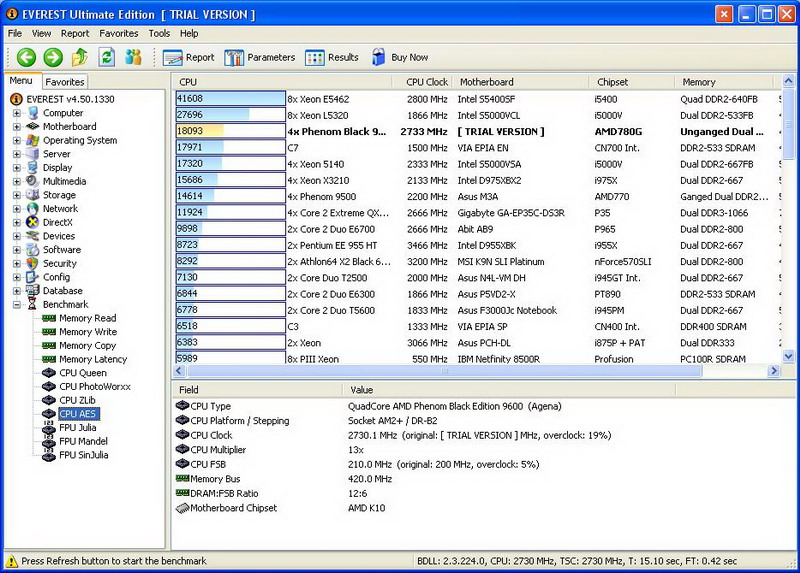
Task: Select the Operating System tree icon
Action: (x=33, y=140)
